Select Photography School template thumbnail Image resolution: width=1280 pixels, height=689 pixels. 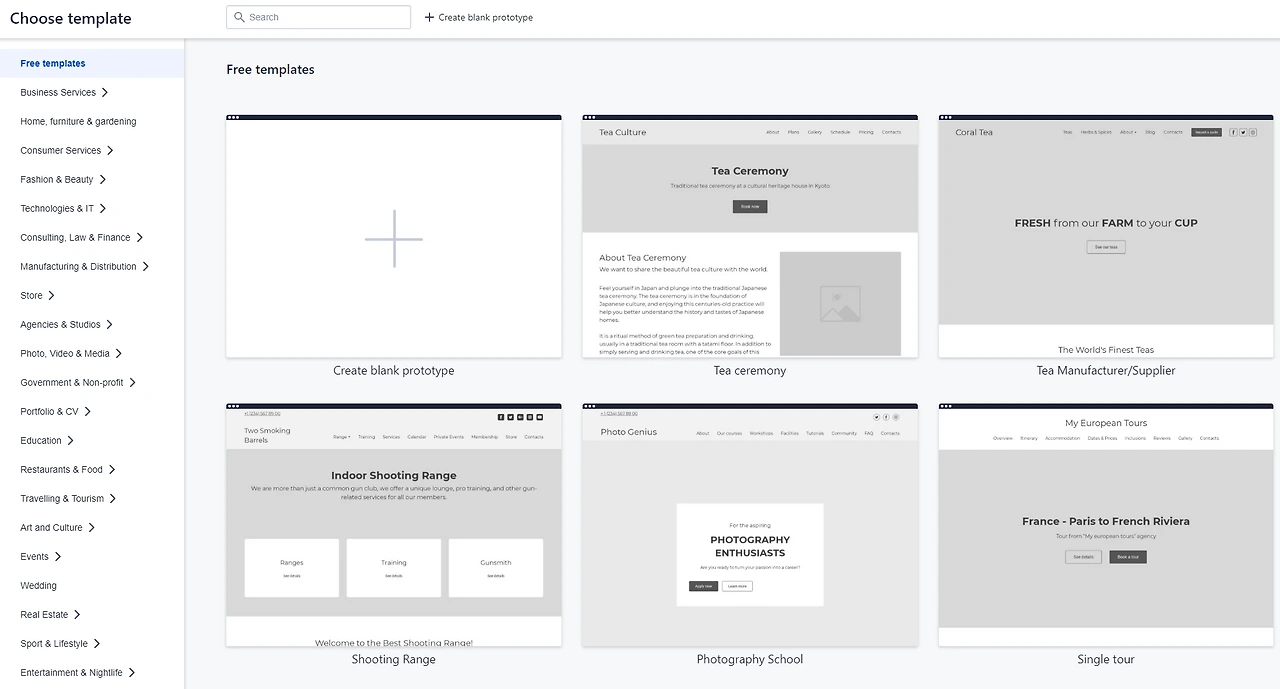[x=750, y=525]
